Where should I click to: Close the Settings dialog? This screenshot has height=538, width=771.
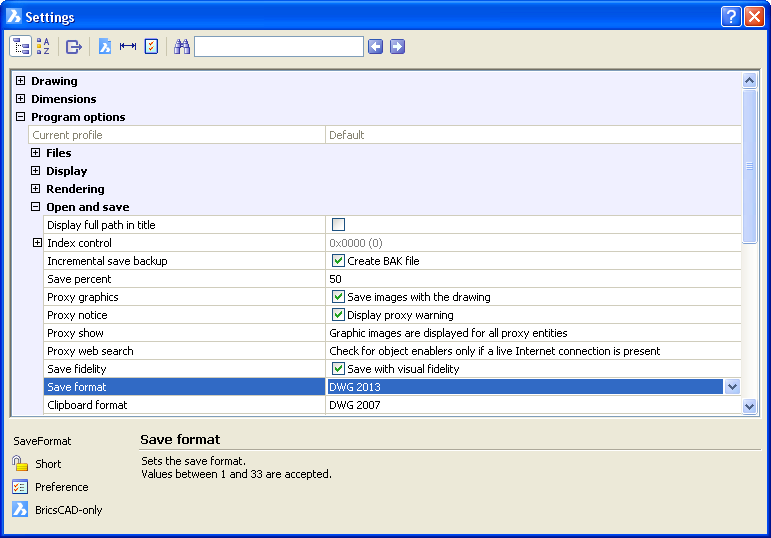tap(754, 16)
